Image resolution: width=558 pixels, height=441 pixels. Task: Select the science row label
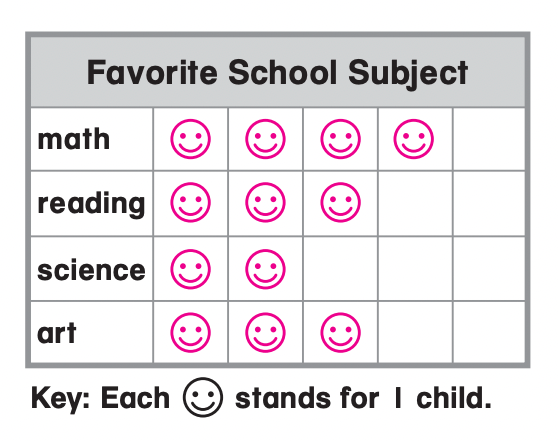[91, 270]
